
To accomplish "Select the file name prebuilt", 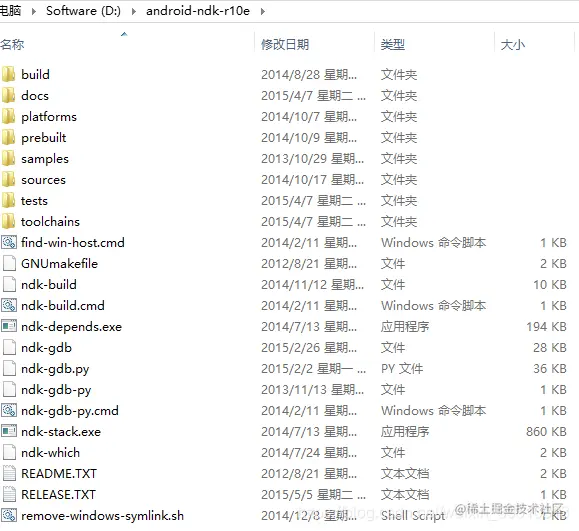I will 44,138.
